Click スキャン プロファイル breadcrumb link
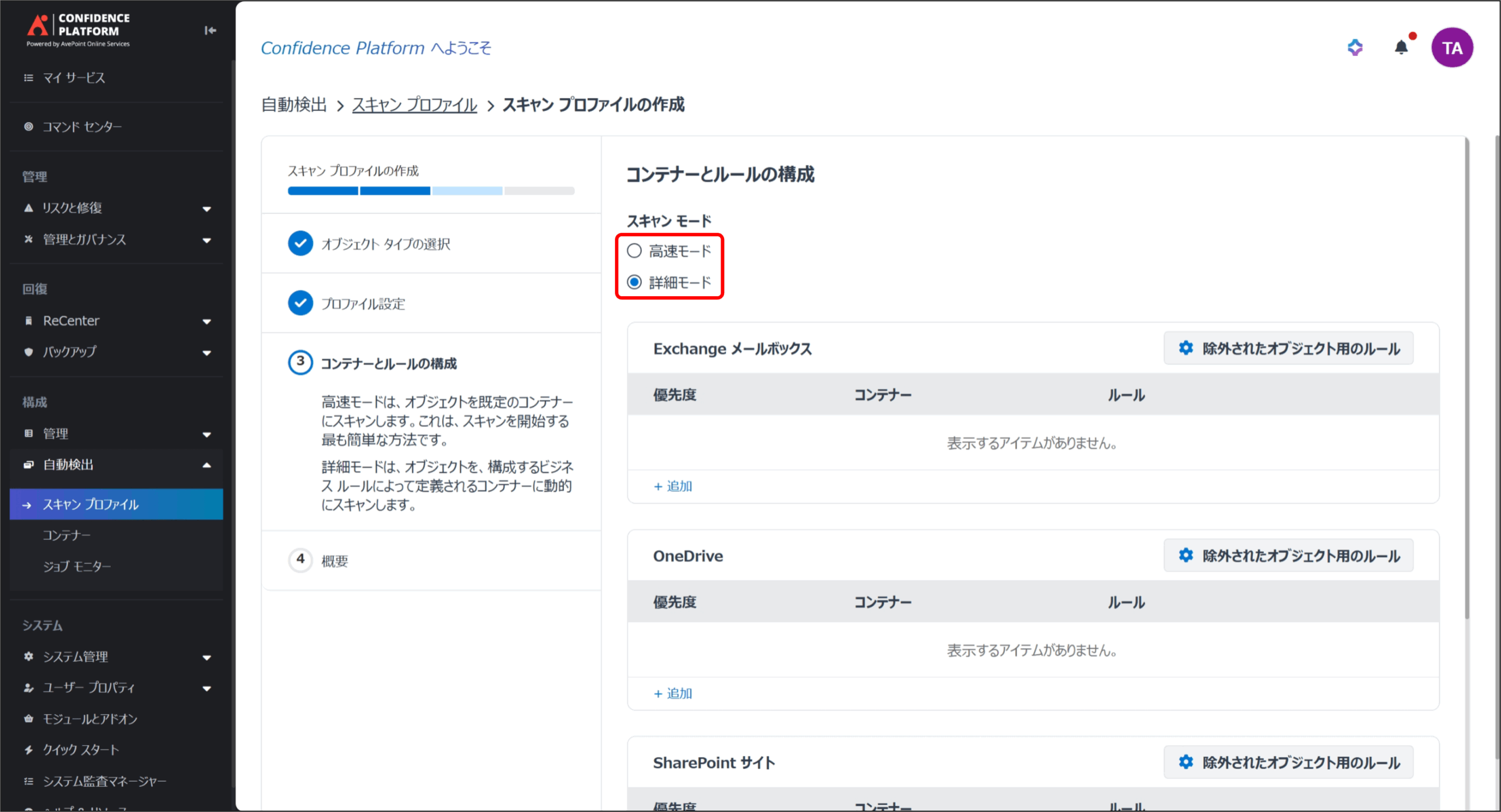Screen dimensions: 1501x812 (414, 105)
